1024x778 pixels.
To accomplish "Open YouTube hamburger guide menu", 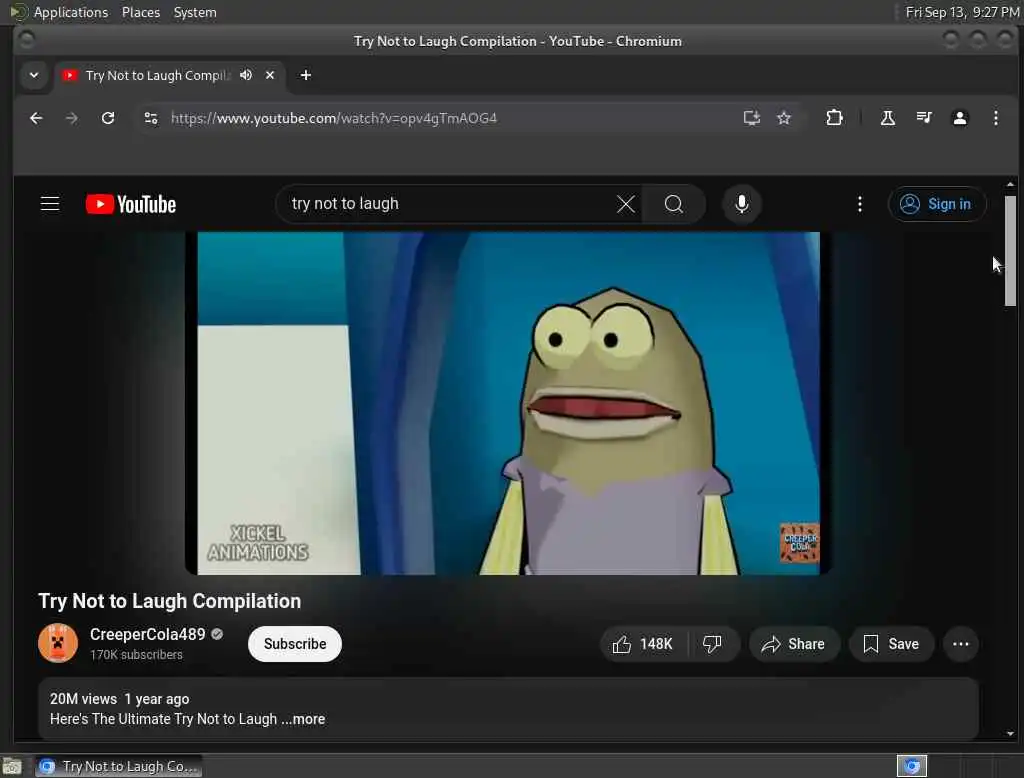I will [x=50, y=204].
